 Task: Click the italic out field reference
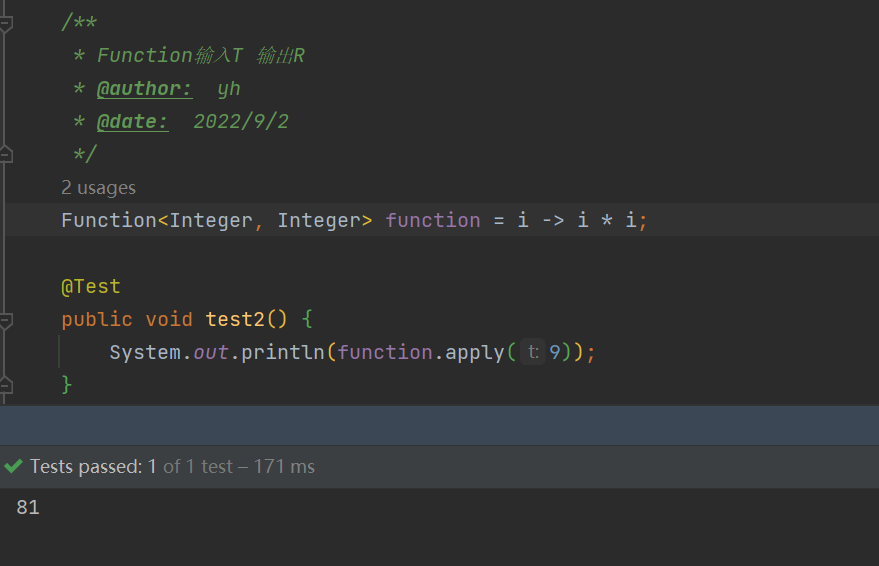click(x=211, y=352)
